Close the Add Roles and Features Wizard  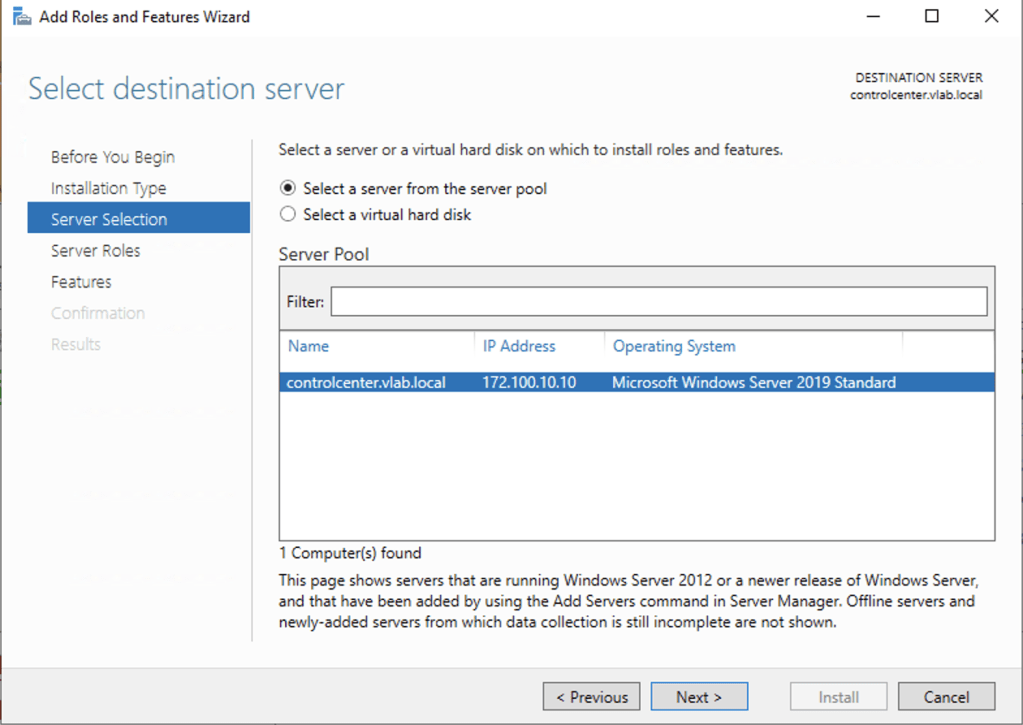(991, 17)
